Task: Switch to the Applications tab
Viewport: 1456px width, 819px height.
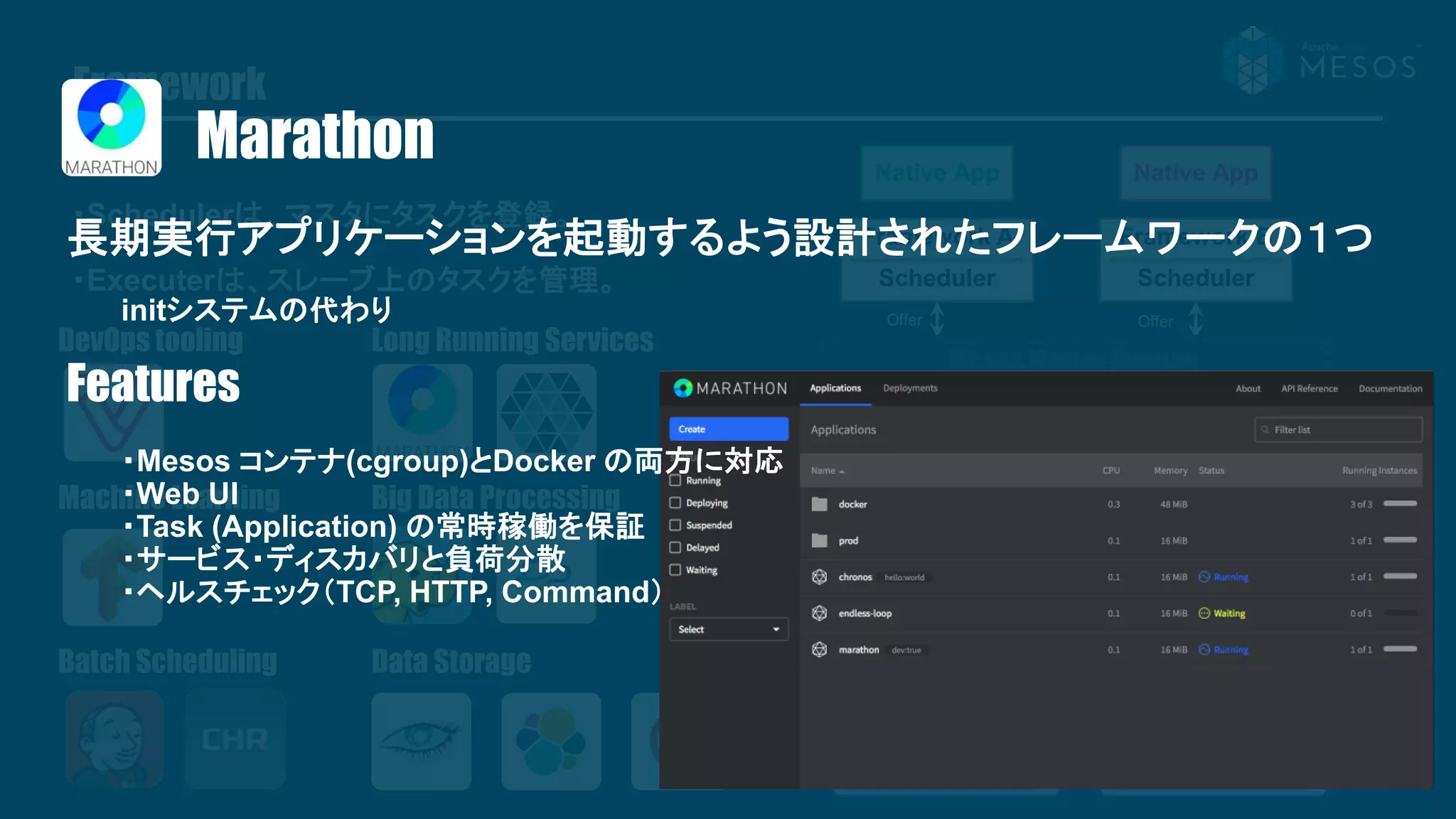Action: [x=835, y=388]
